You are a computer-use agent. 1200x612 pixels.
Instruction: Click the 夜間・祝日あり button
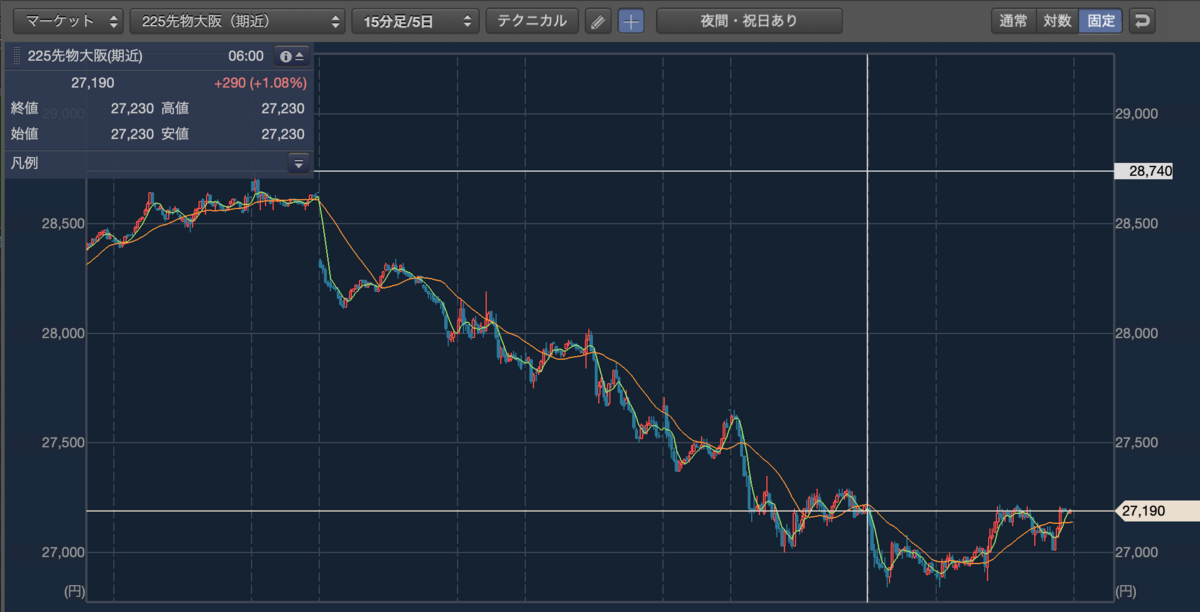pos(749,21)
